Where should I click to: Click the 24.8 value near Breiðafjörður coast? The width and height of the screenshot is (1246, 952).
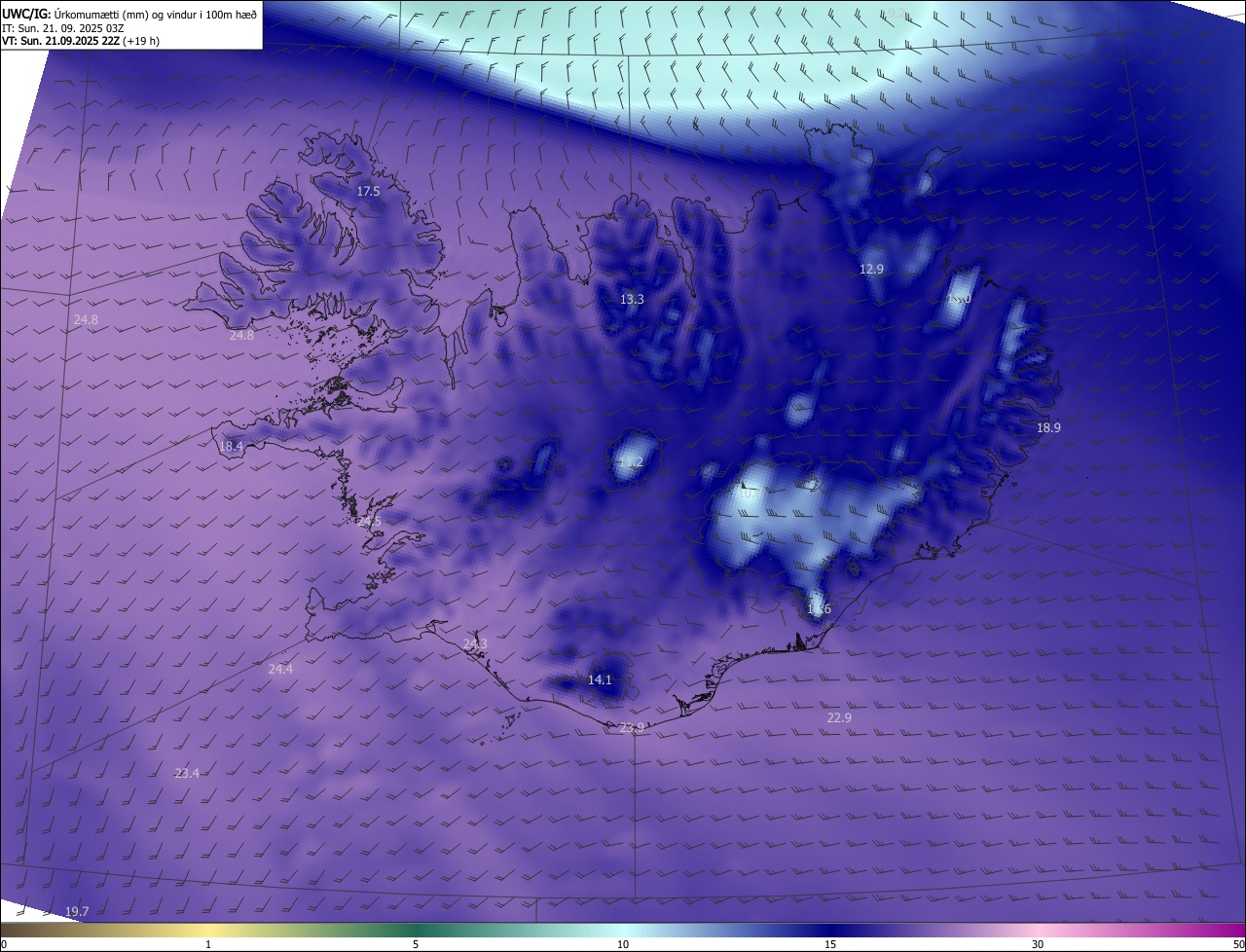241,336
